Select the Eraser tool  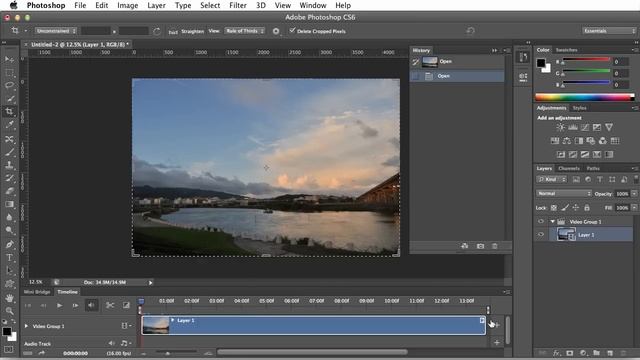point(9,191)
